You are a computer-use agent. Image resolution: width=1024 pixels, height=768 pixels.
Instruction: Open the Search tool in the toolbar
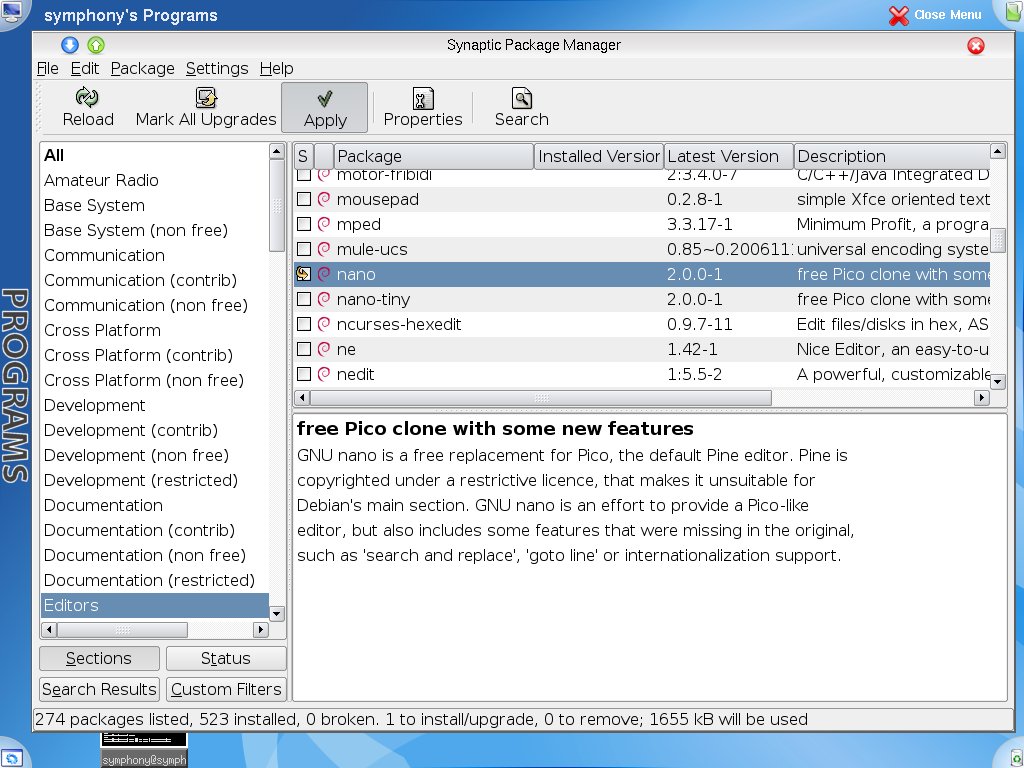coord(521,108)
